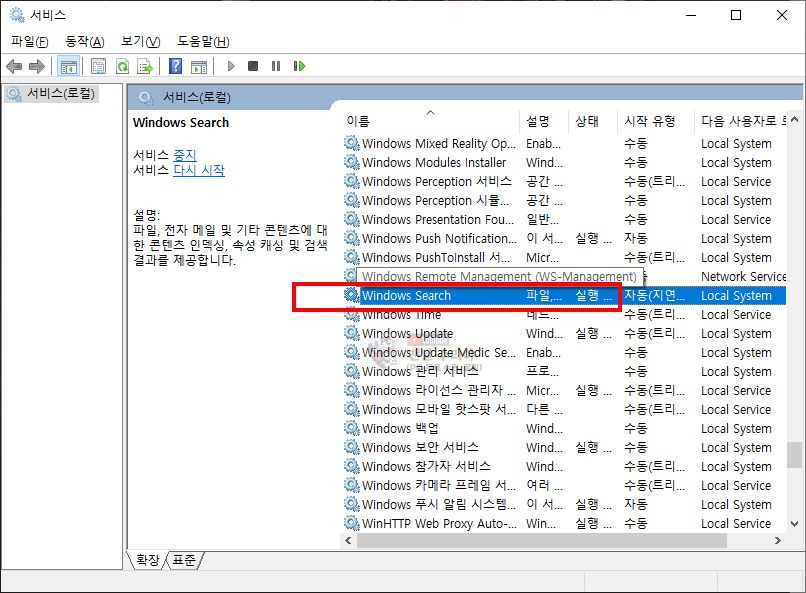The image size is (806, 593).
Task: Toggle Show/Hide Action Pane icon
Action: 199,66
